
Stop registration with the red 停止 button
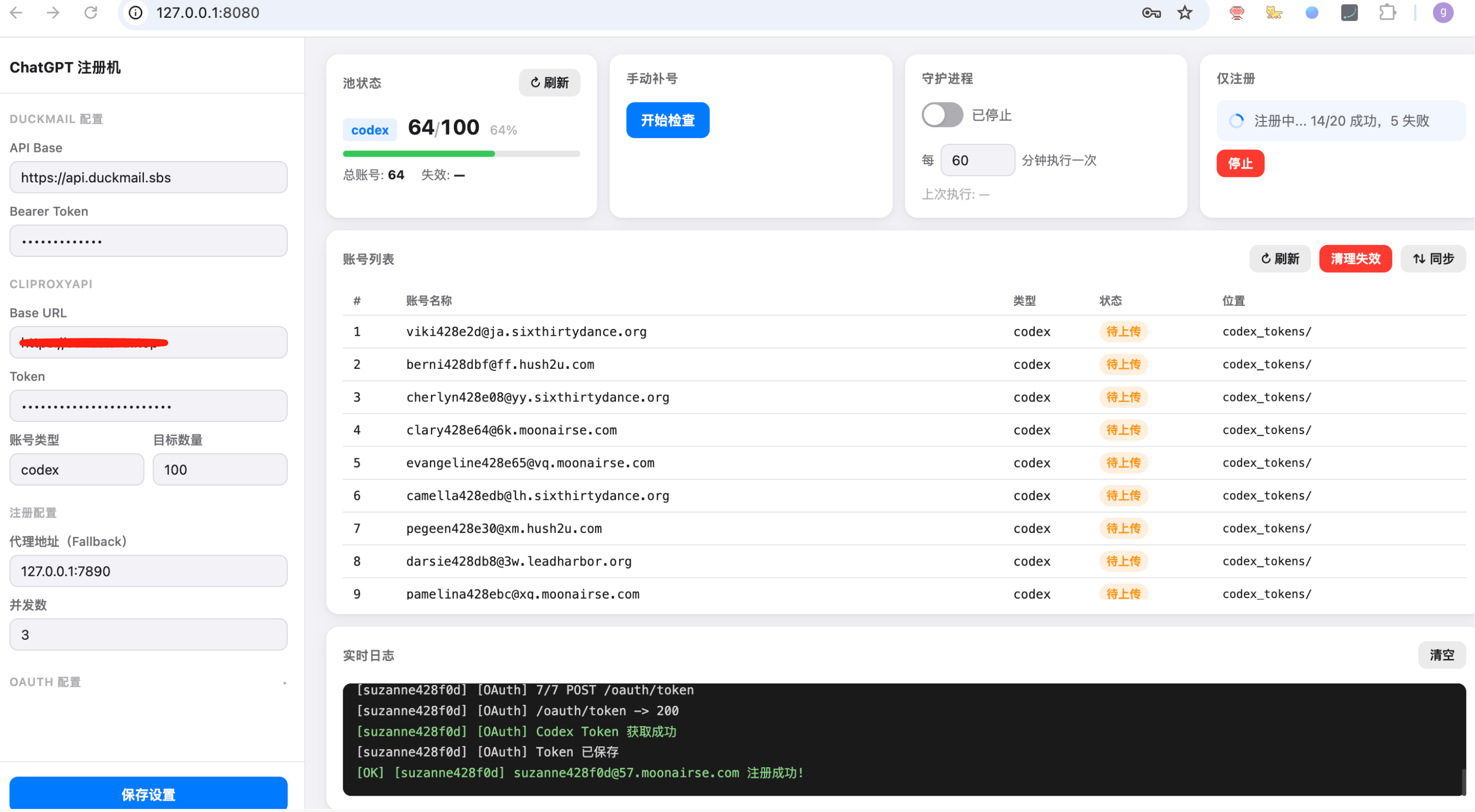[x=1240, y=164]
